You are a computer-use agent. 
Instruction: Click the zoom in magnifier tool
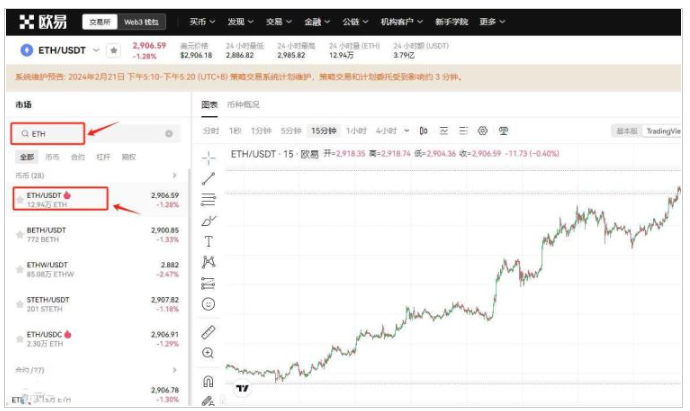coord(208,353)
